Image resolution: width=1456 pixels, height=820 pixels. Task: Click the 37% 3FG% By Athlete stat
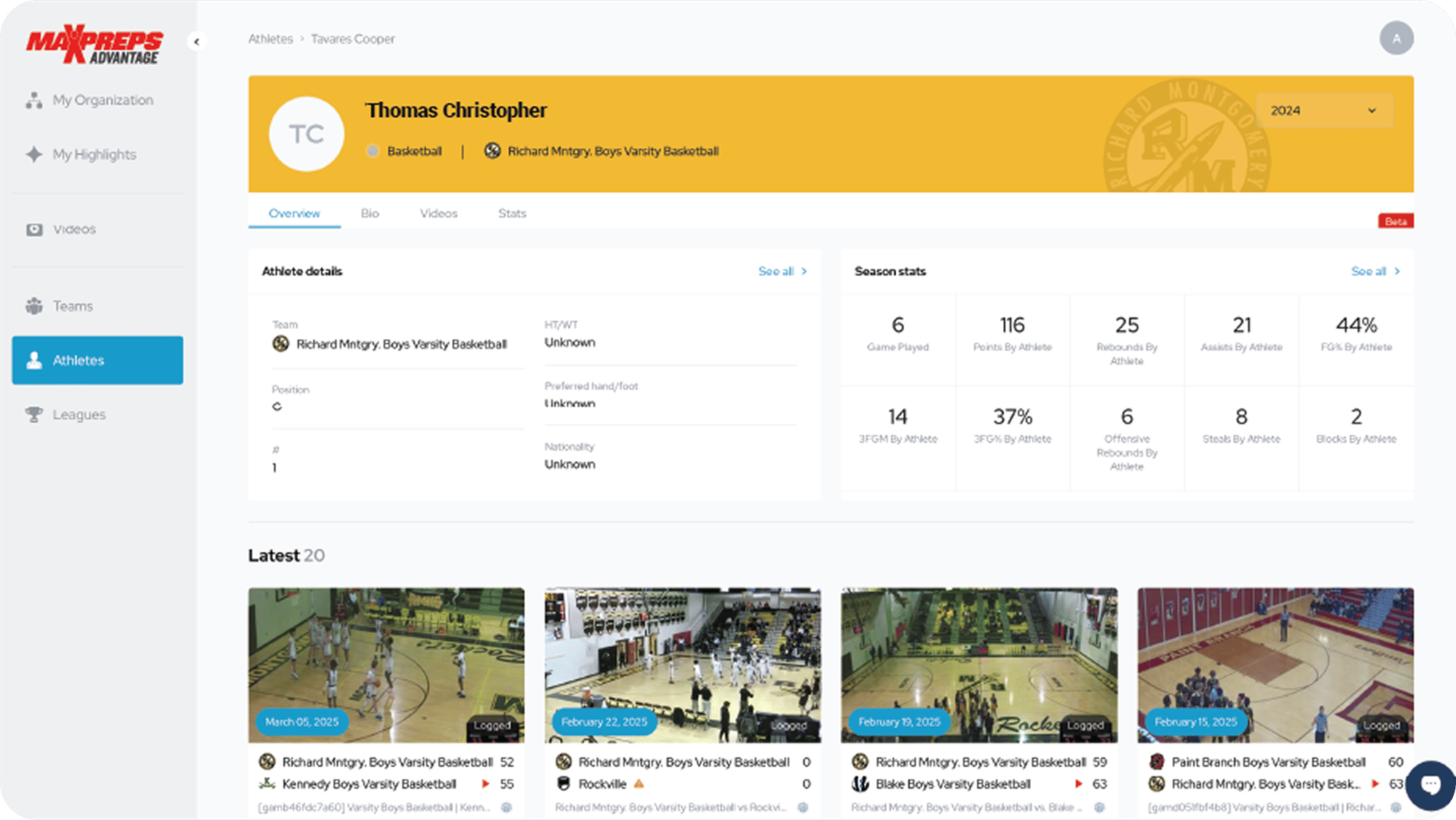pos(1013,438)
